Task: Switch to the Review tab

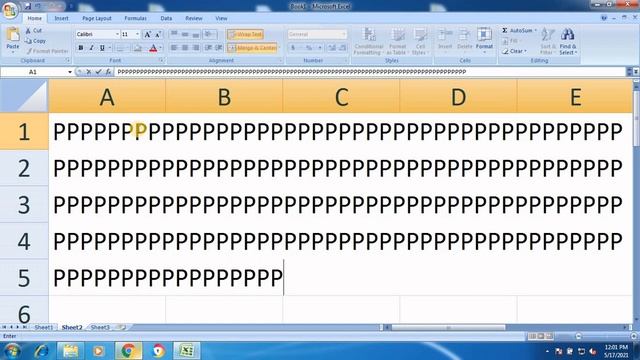Action: point(193,18)
